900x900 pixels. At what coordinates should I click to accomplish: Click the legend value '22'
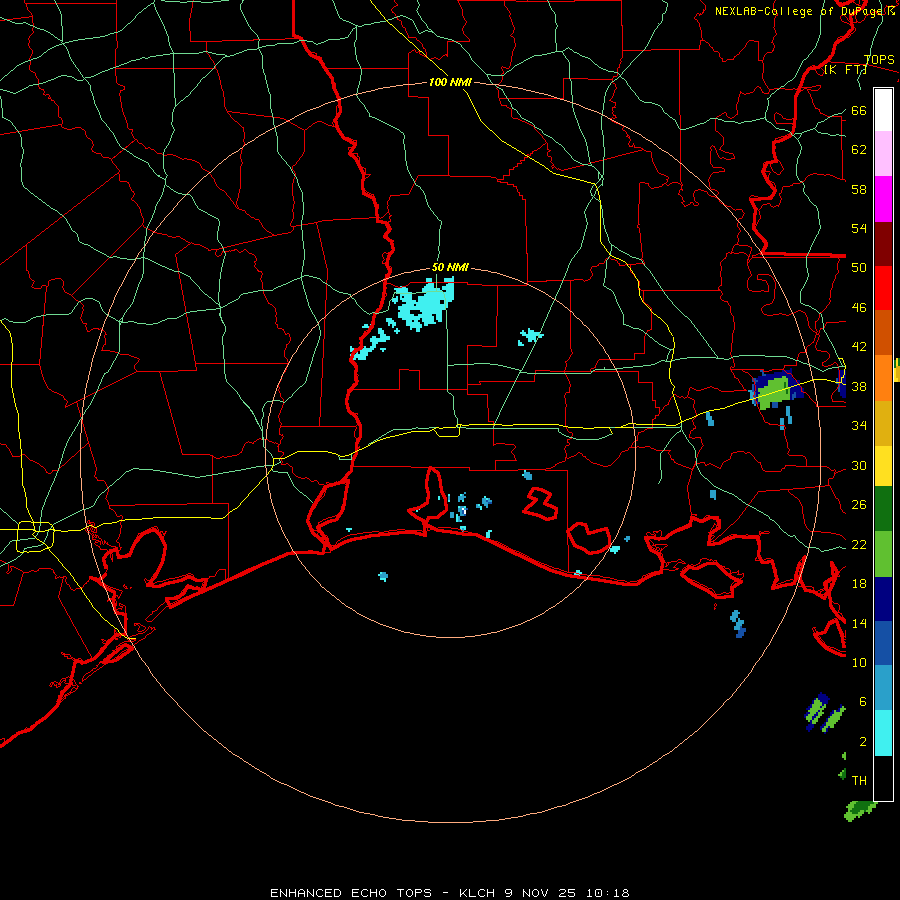859,544
